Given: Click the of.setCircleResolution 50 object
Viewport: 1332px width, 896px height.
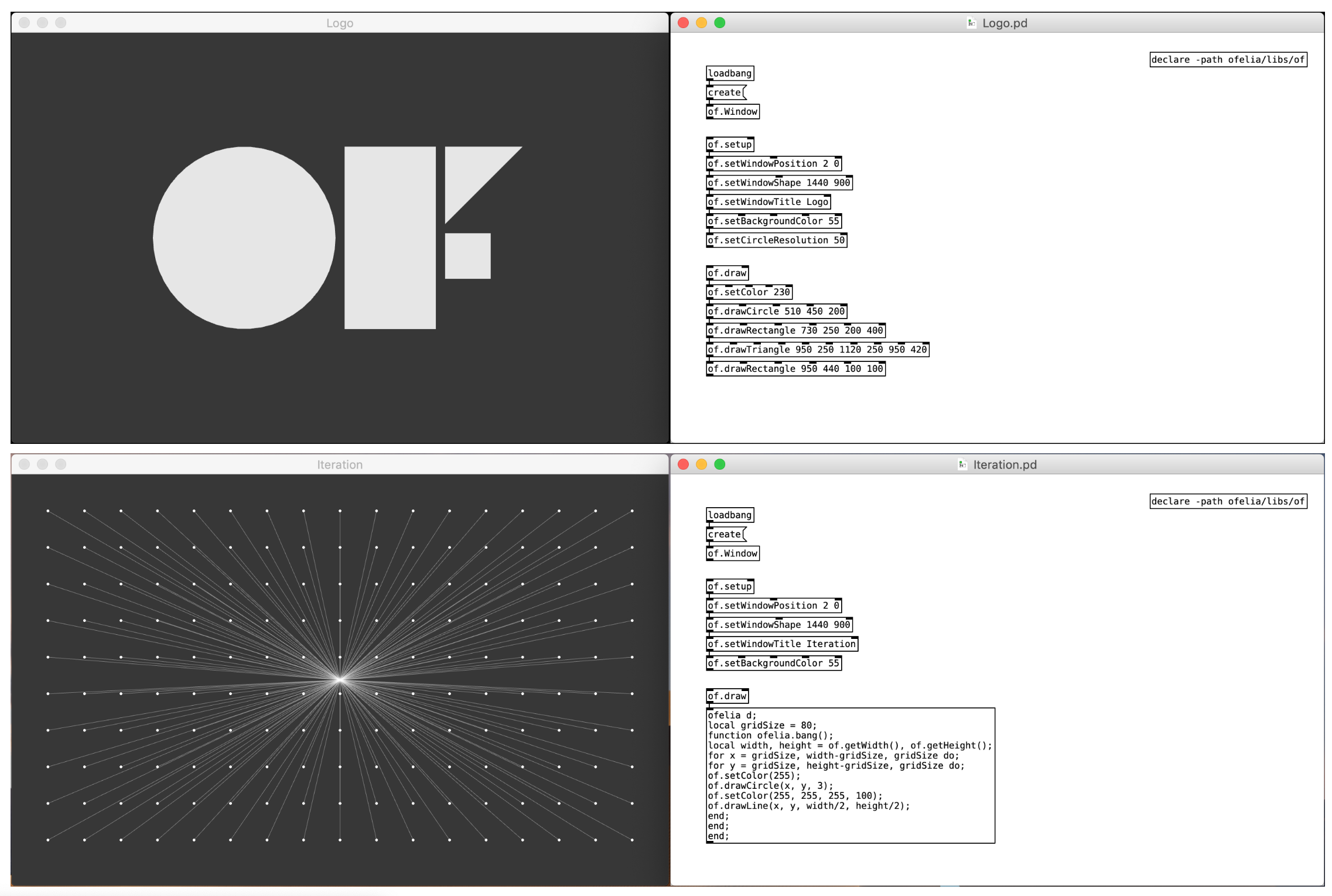Looking at the screenshot, I should [x=777, y=240].
